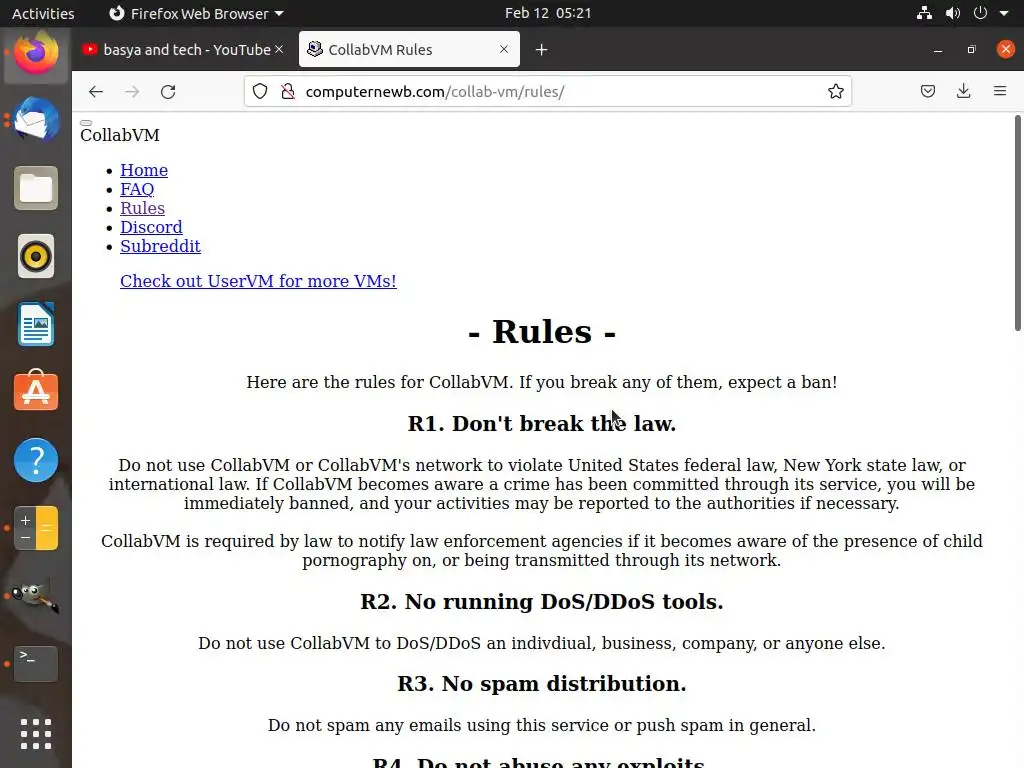The width and height of the screenshot is (1024, 768).
Task: Reload the current page
Action: 168,91
